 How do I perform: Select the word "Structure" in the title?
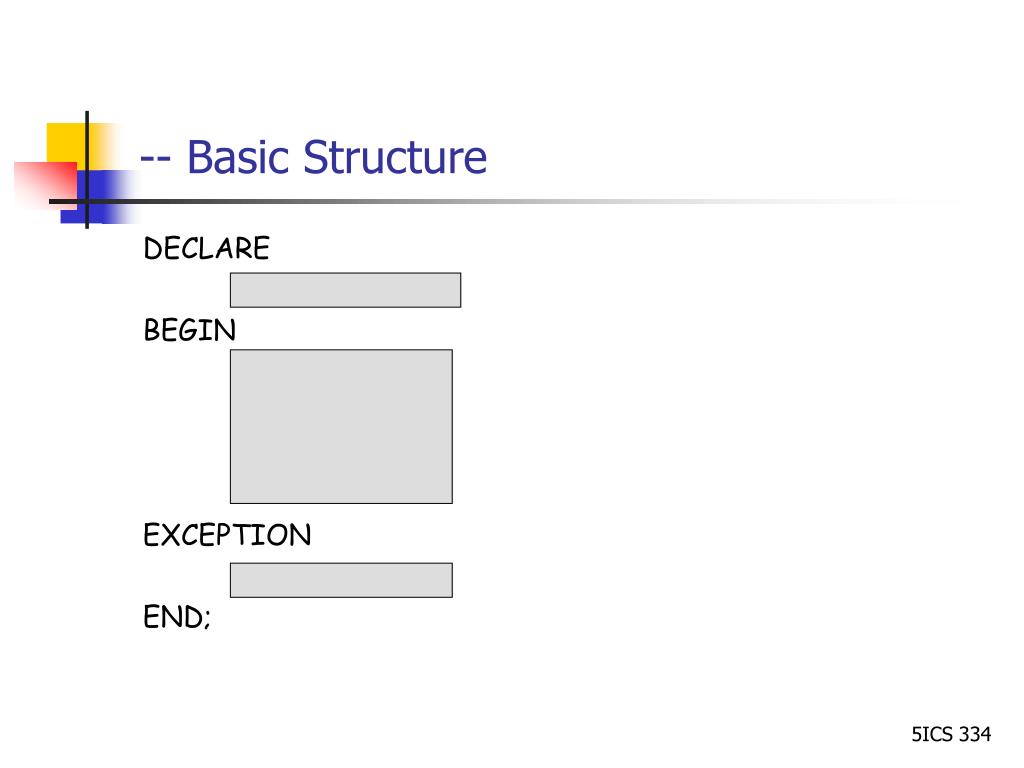(395, 157)
